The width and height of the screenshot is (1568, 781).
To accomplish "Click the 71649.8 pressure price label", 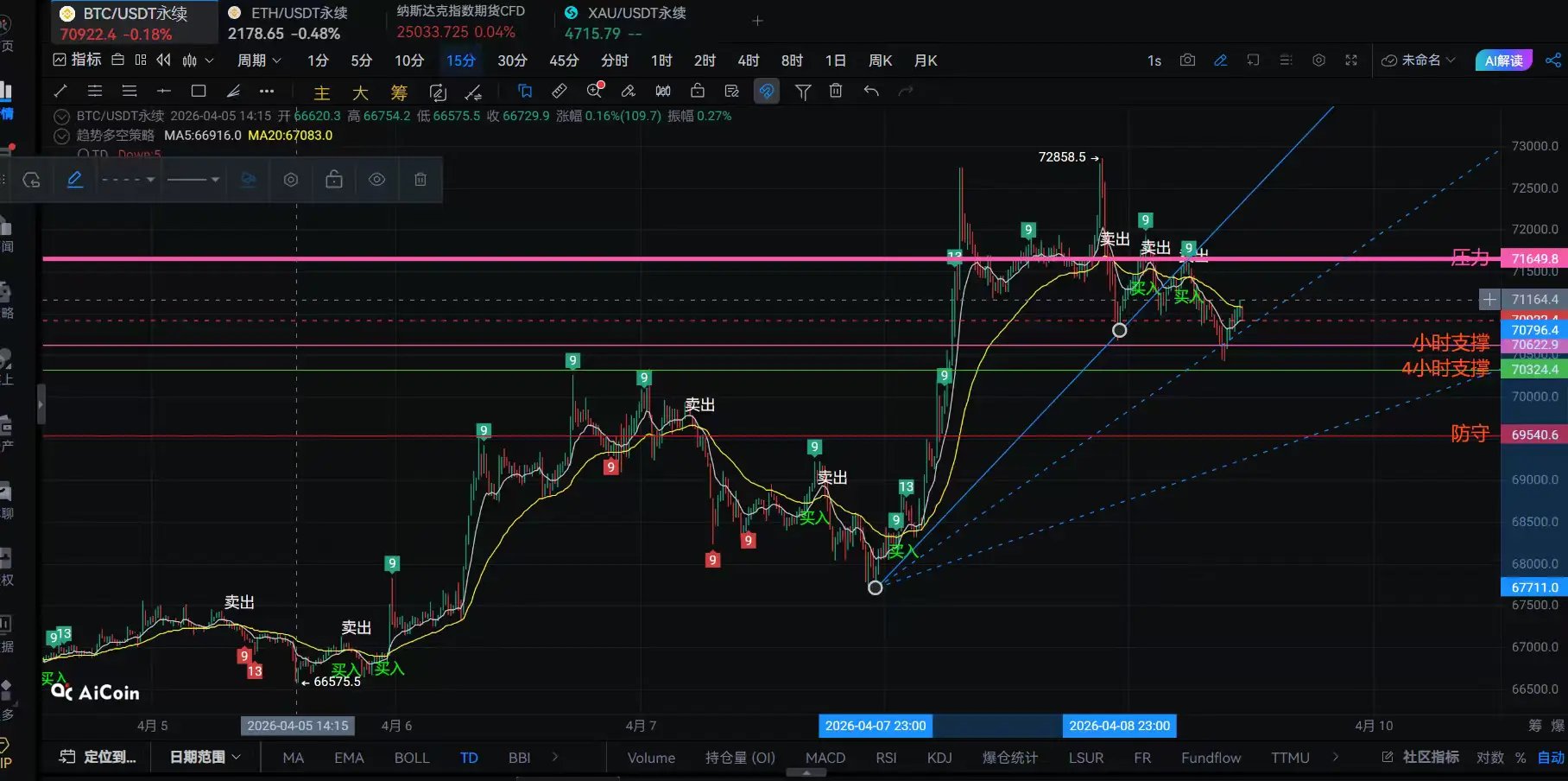I will [1534, 258].
